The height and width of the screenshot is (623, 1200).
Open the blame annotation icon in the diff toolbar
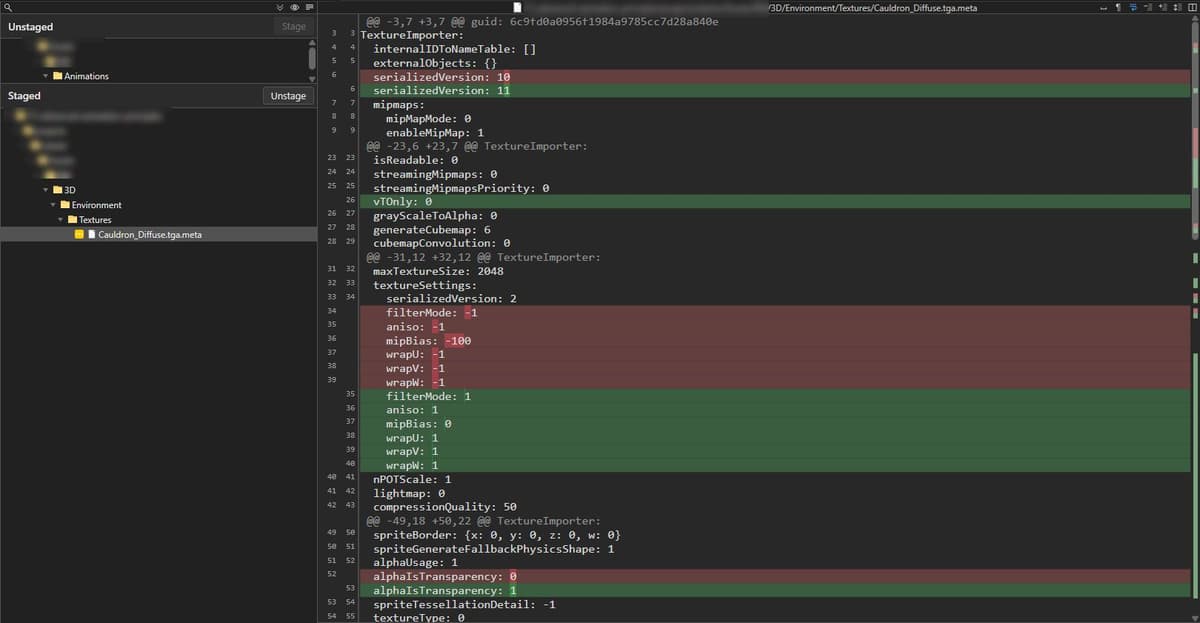tap(308, 6)
